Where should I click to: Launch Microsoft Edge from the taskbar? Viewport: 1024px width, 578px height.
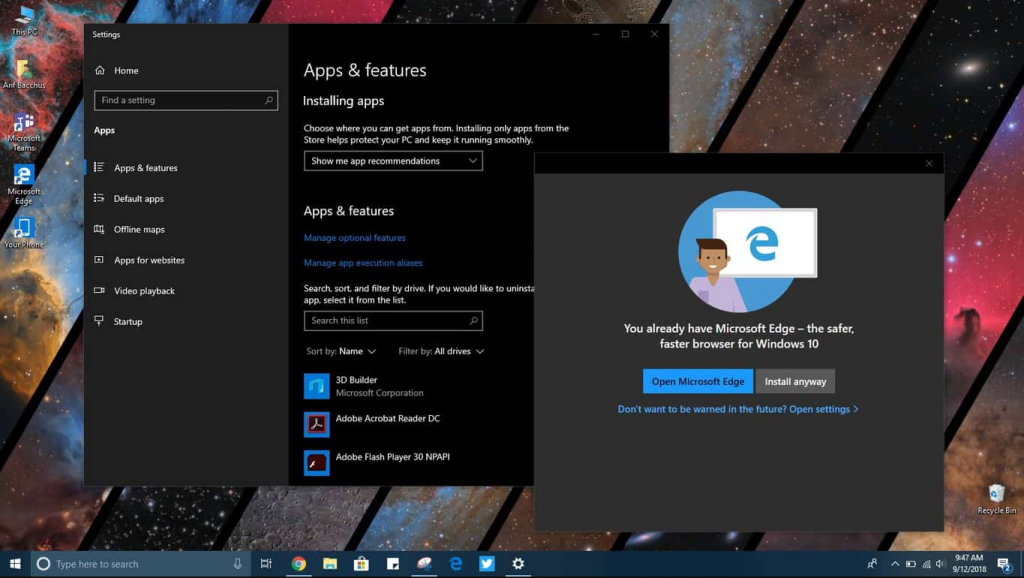point(455,564)
